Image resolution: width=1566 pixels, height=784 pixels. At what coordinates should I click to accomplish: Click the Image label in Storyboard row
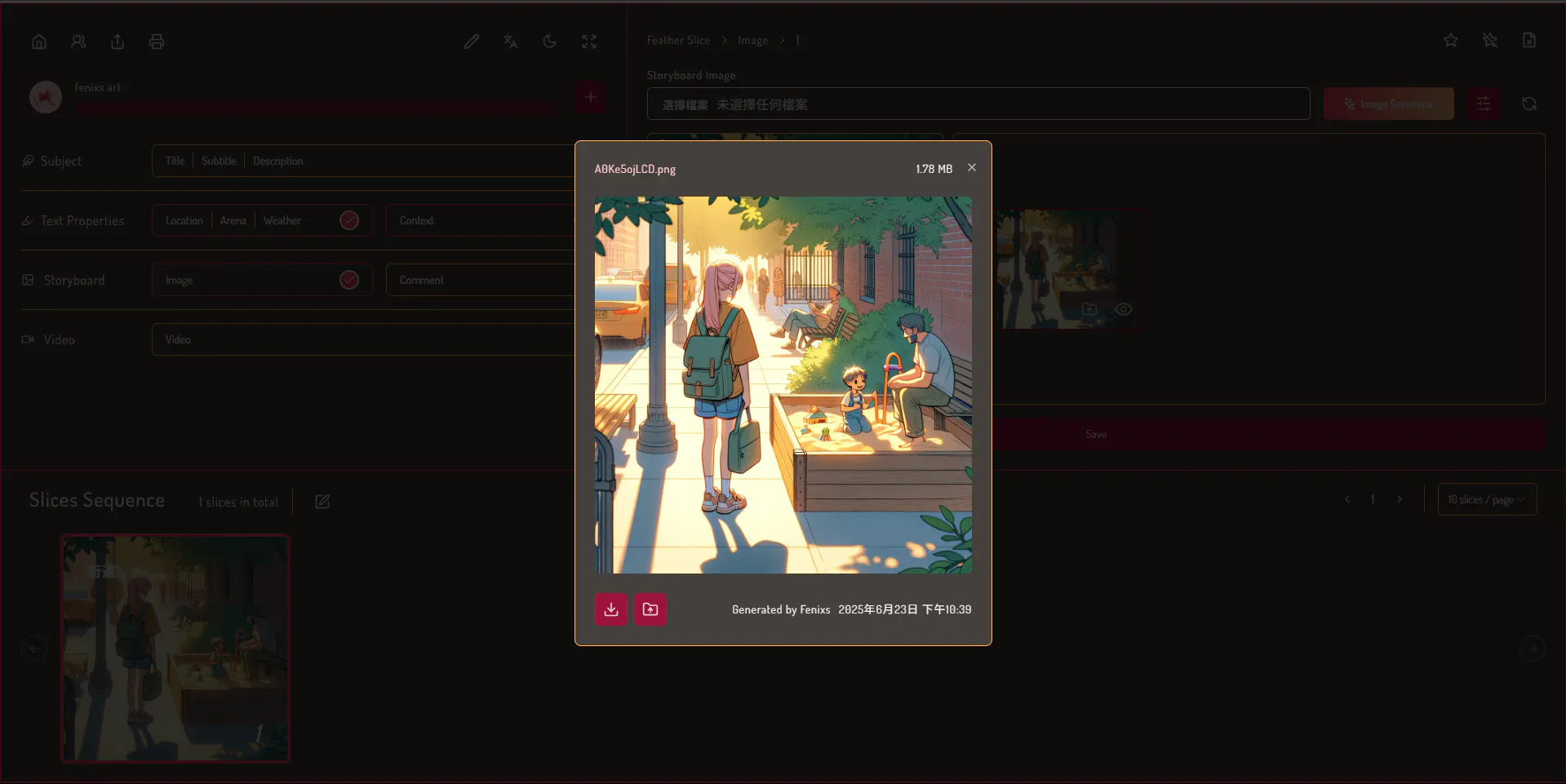pos(179,280)
